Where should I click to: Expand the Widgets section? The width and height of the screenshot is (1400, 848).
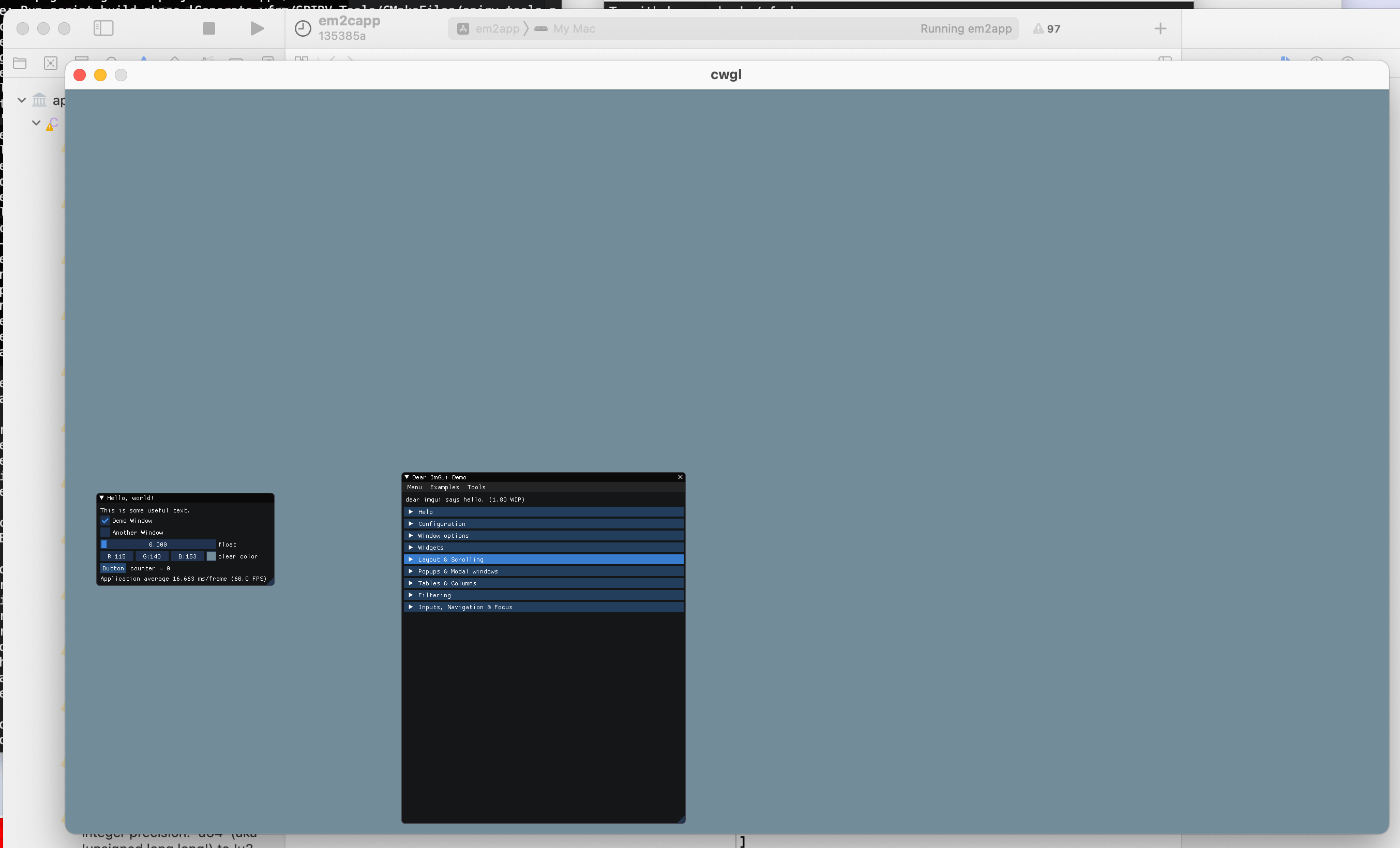point(544,548)
